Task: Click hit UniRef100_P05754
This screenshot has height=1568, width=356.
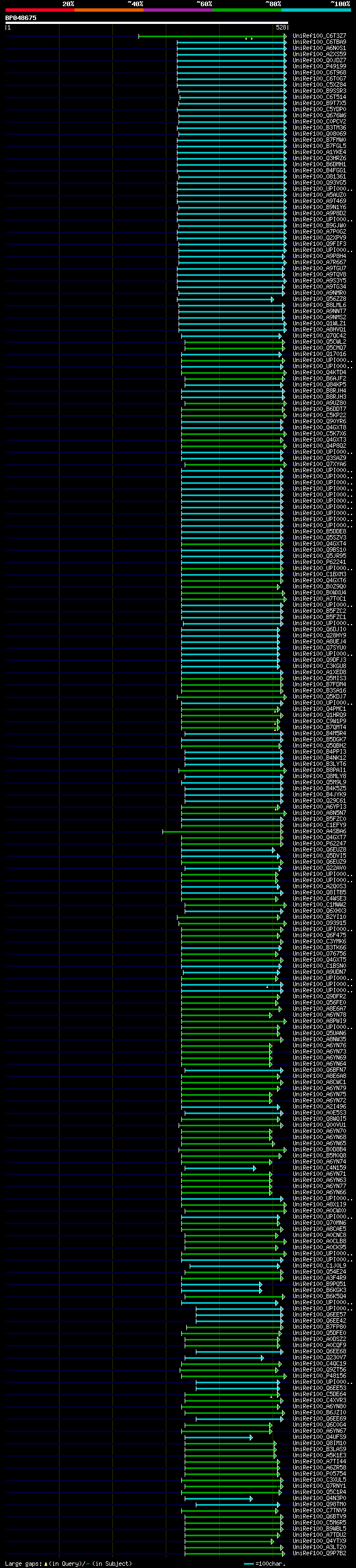Action: click(319, 1474)
